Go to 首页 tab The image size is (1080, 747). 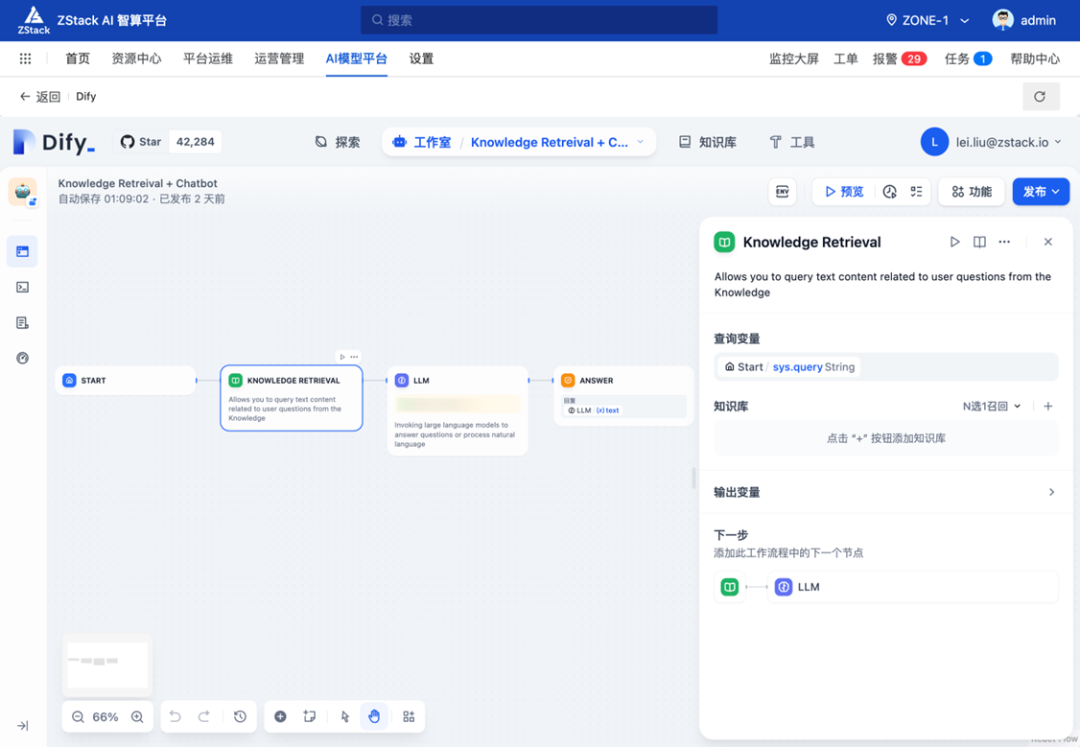(77, 59)
